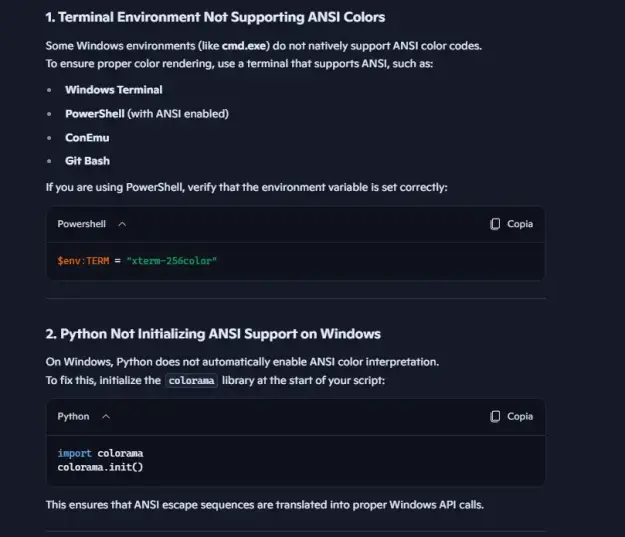Click the 'PowerShell (with ANSI enabled)' bullet item
The image size is (625, 537).
coord(147,114)
